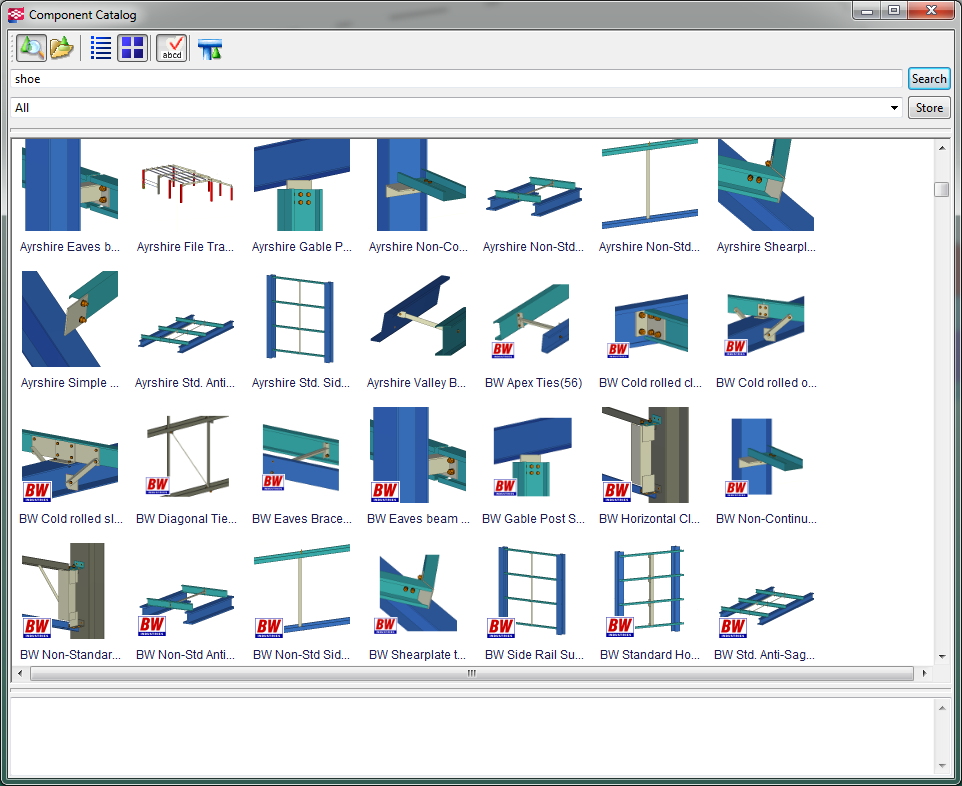The width and height of the screenshot is (962, 786).
Task: Select the BW Eaves beam thumbnail
Action: coord(418,455)
